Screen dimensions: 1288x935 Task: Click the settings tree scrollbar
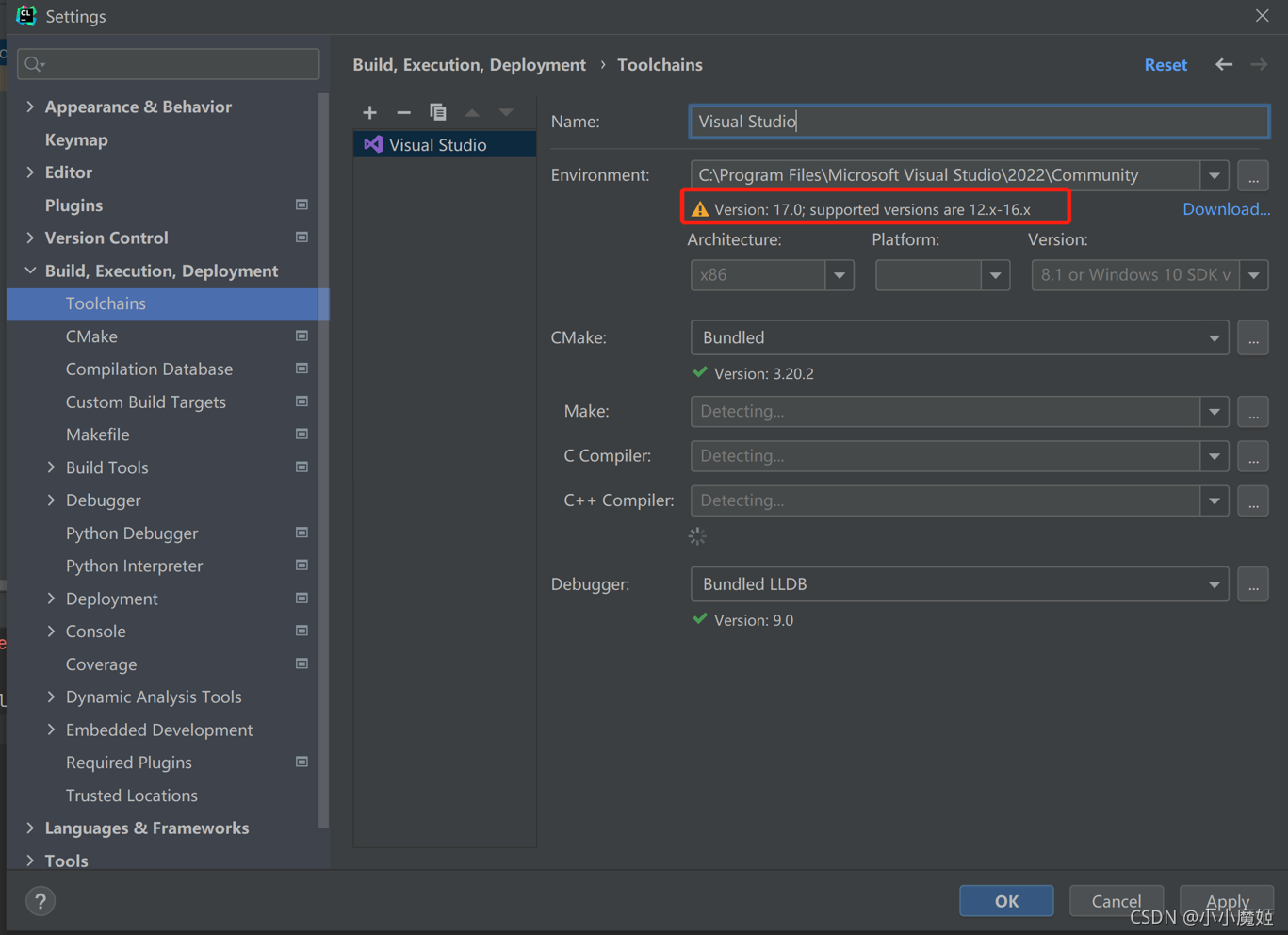[324, 462]
